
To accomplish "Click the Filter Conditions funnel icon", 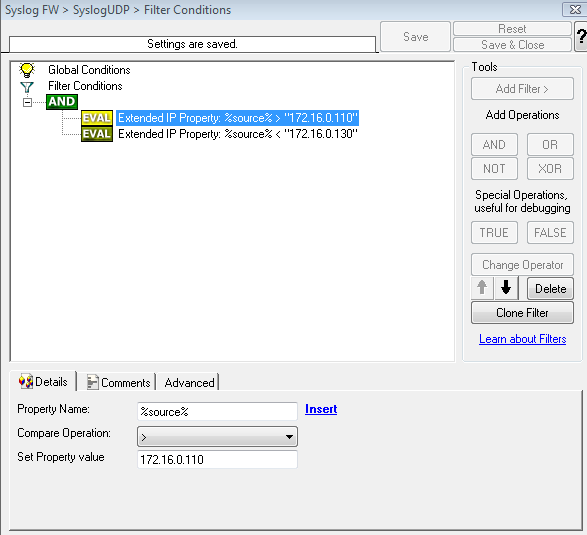I will tap(27, 87).
